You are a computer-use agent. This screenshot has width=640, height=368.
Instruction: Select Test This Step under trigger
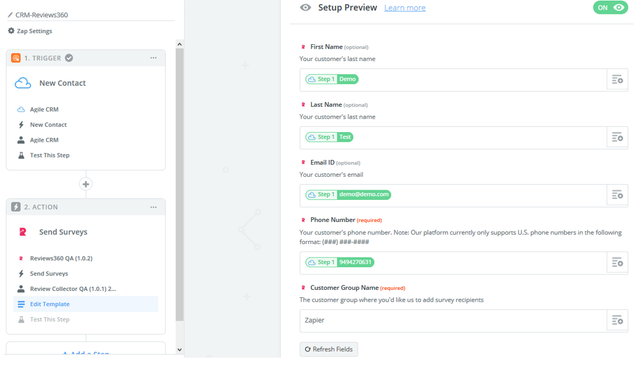pos(49,155)
